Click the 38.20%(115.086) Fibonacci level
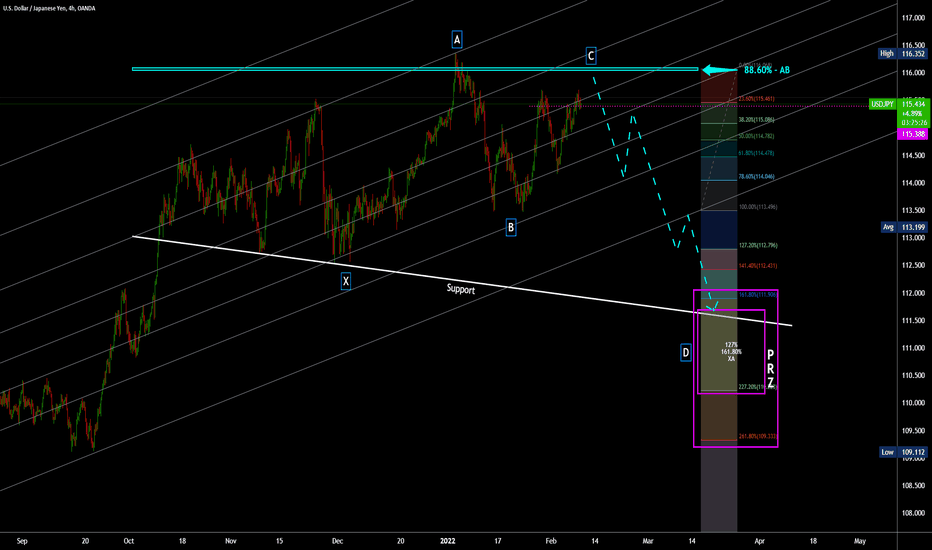 (x=756, y=120)
